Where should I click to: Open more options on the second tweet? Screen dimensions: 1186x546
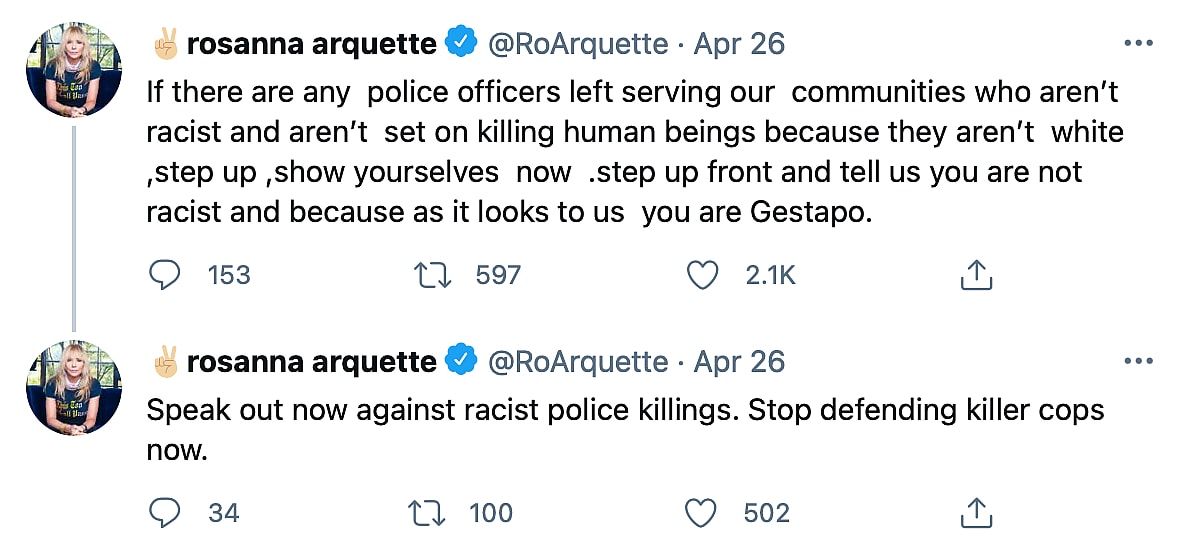click(x=1139, y=361)
